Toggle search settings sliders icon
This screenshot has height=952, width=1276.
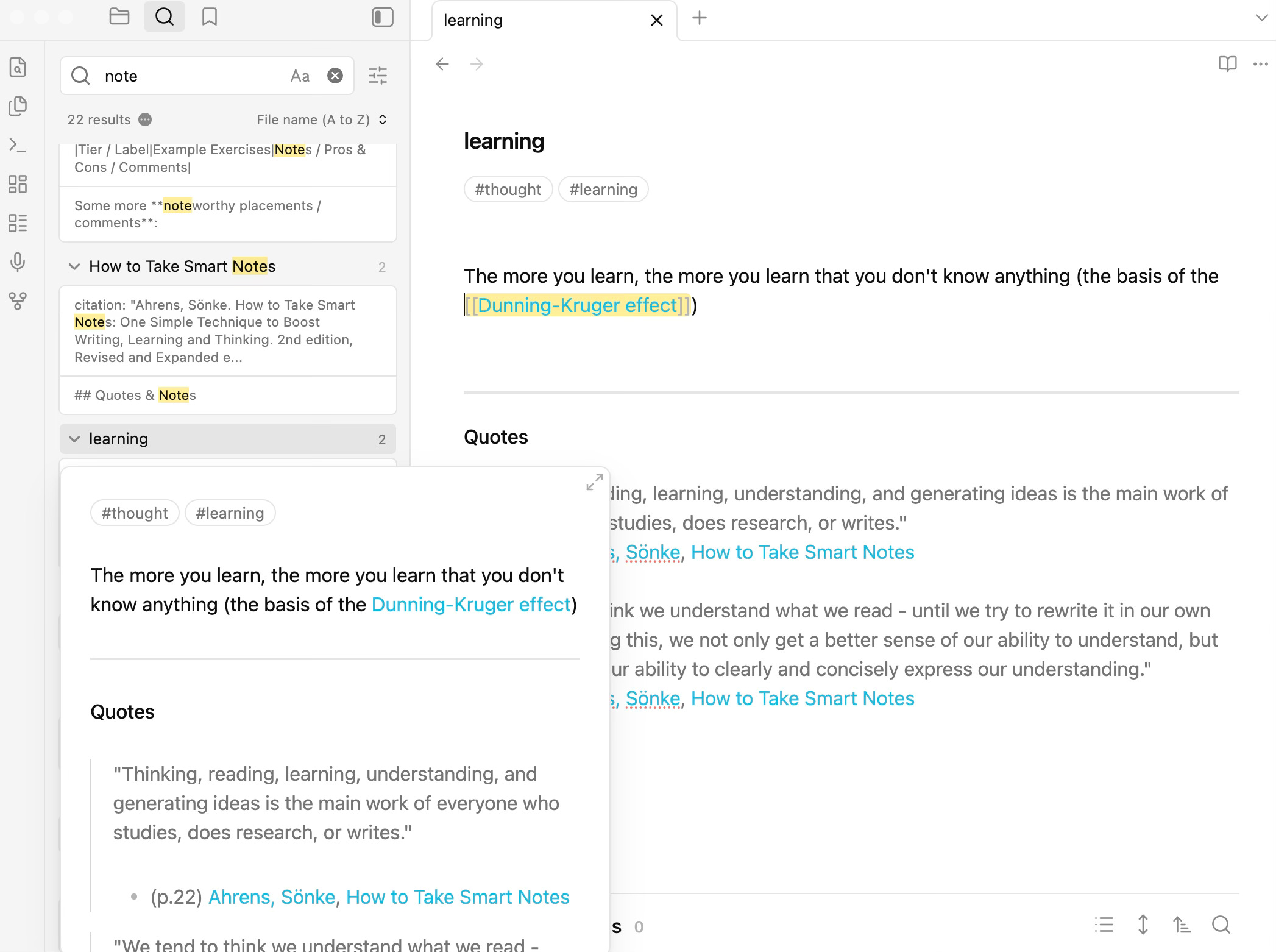[x=378, y=76]
